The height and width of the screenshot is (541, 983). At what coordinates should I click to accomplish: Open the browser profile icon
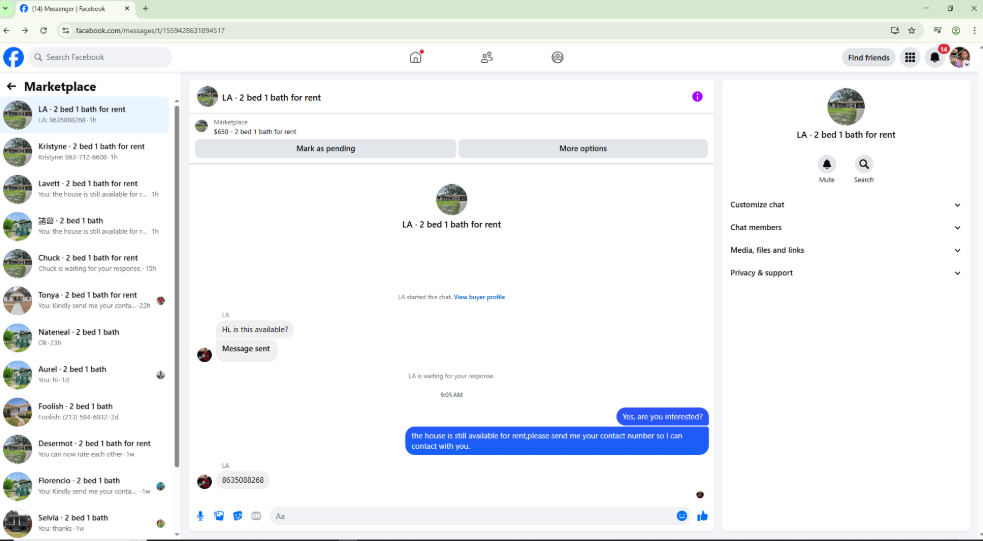(955, 30)
